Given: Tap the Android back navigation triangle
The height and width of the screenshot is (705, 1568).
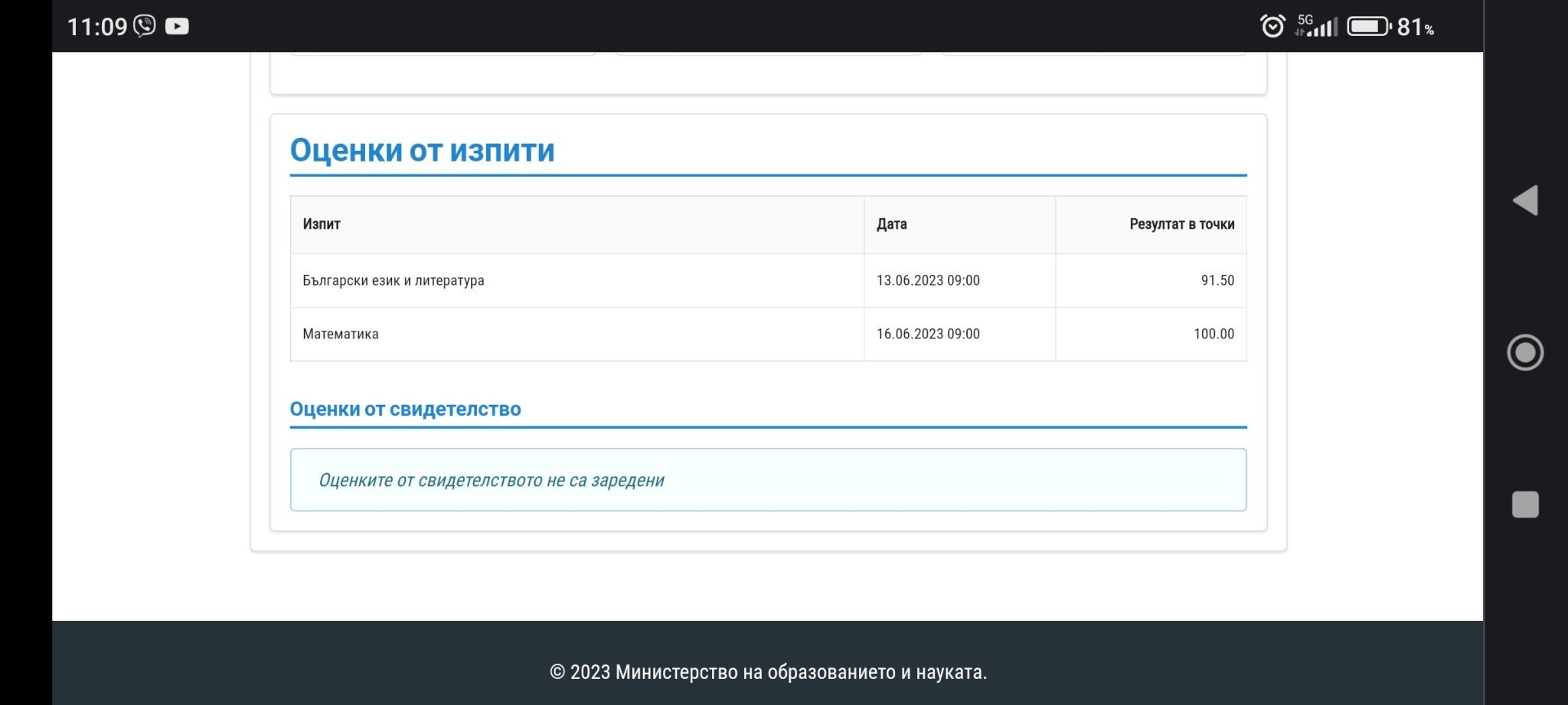Looking at the screenshot, I should point(1524,201).
